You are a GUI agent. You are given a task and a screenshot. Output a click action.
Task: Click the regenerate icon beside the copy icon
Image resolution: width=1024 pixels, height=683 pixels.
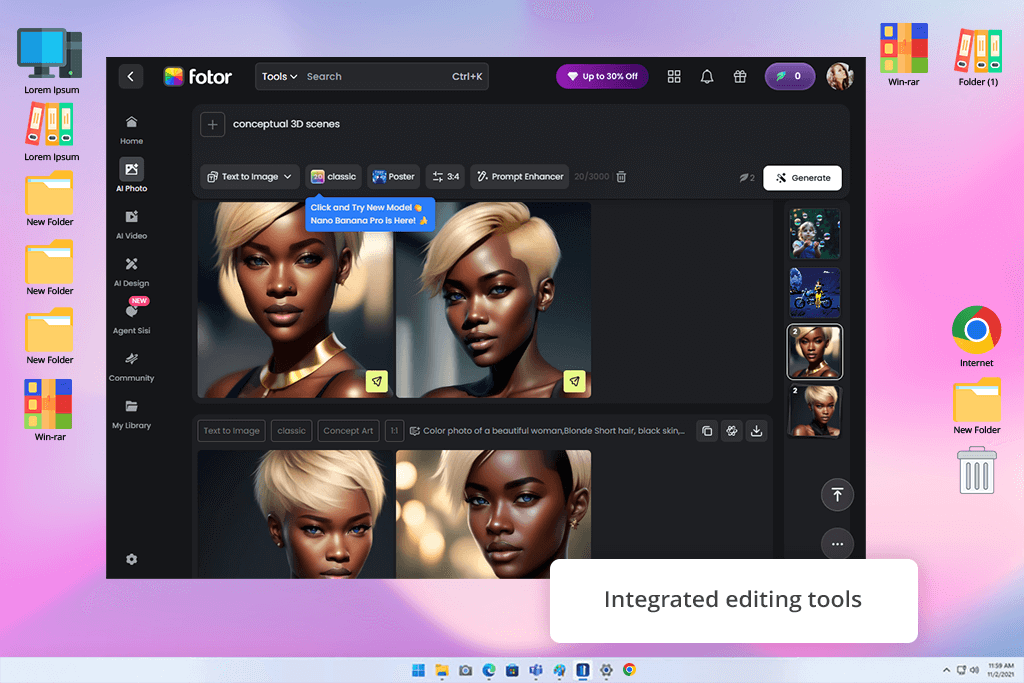point(731,431)
